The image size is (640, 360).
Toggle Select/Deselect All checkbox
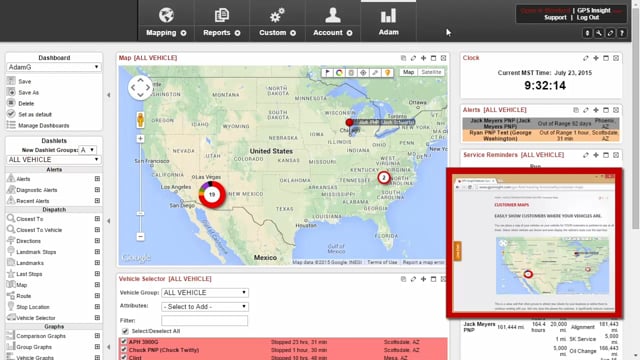pos(125,331)
